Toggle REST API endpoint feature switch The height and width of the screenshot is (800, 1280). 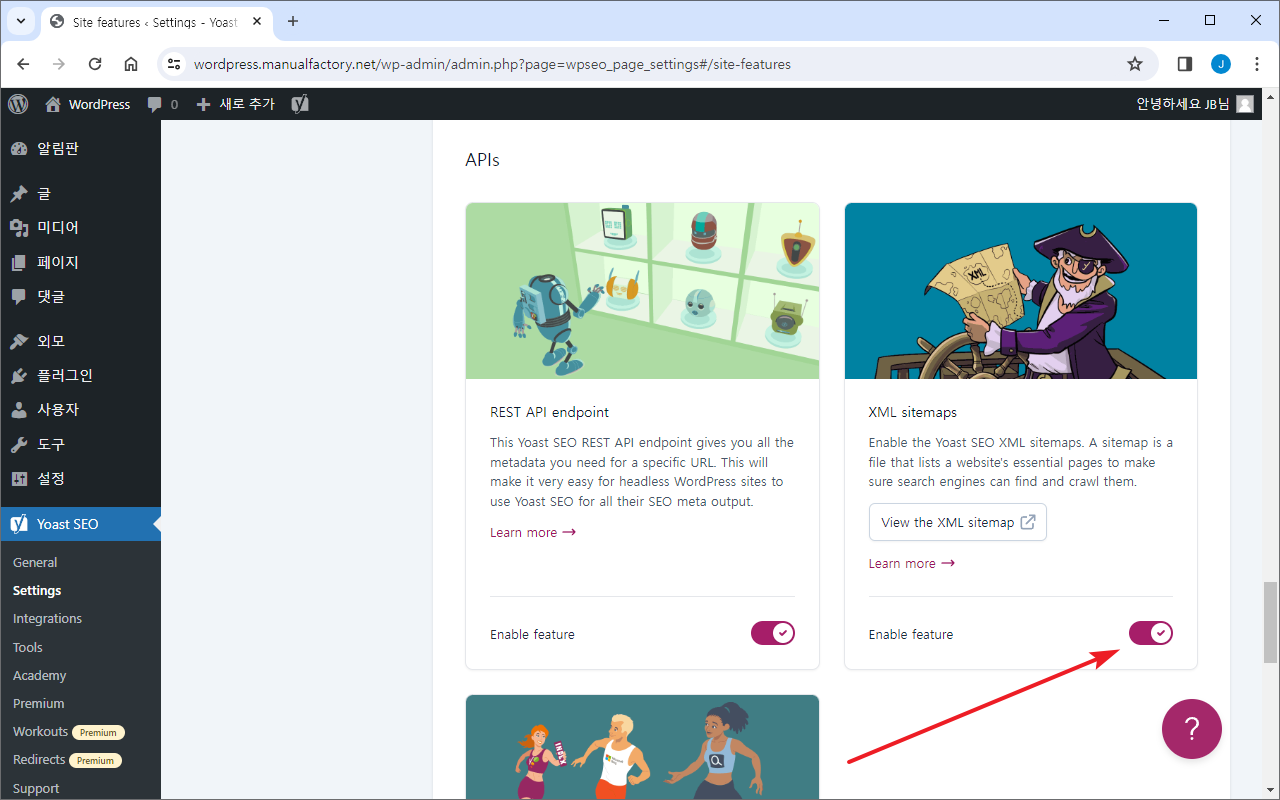coord(772,633)
